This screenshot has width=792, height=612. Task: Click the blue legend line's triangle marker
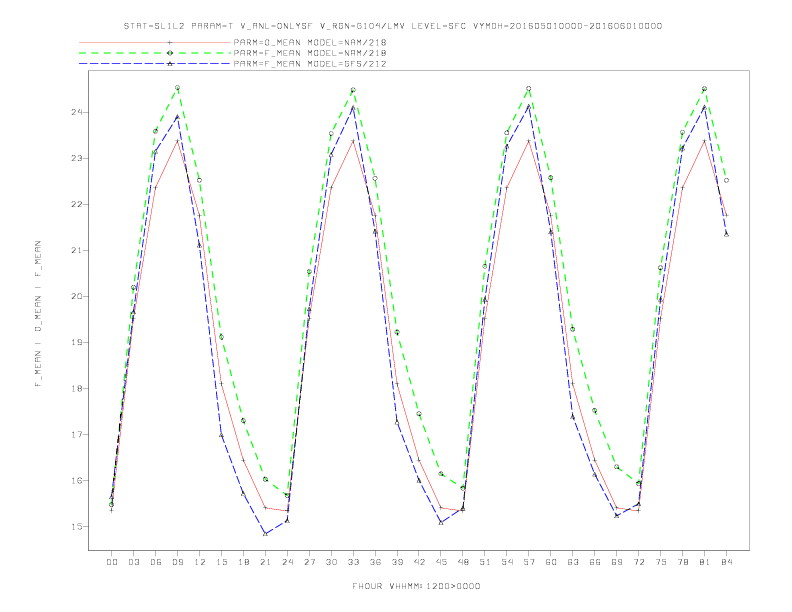(170, 64)
